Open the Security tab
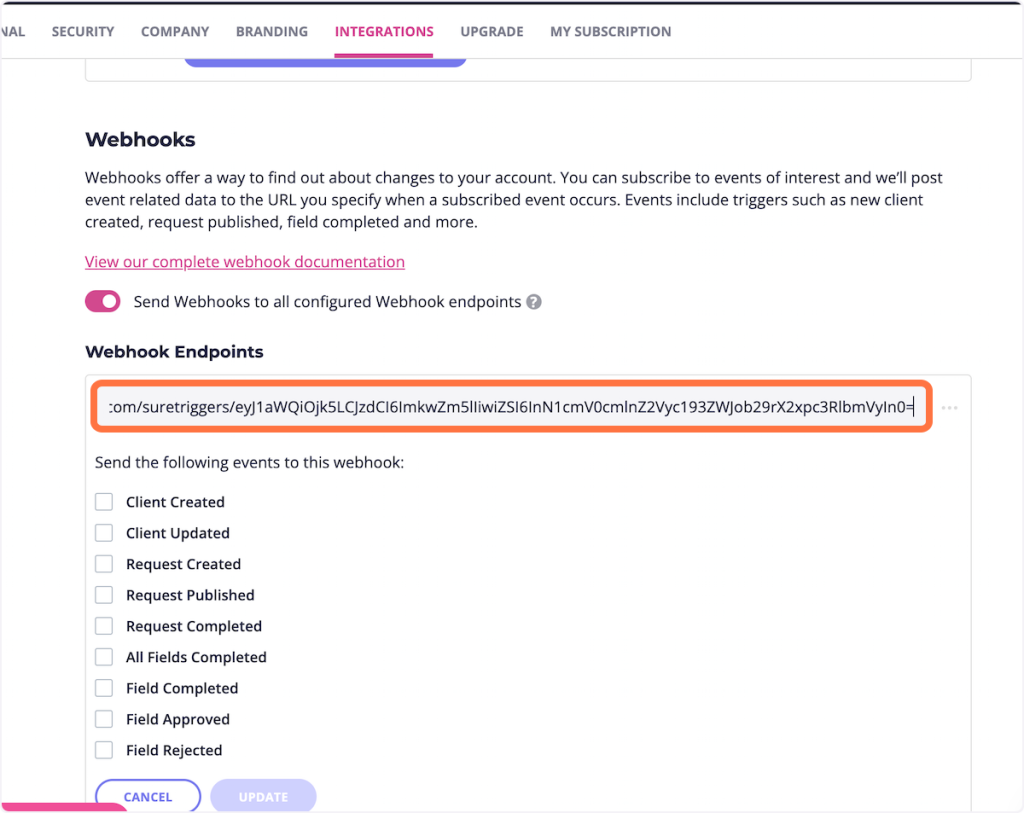This screenshot has width=1024, height=813. click(83, 32)
